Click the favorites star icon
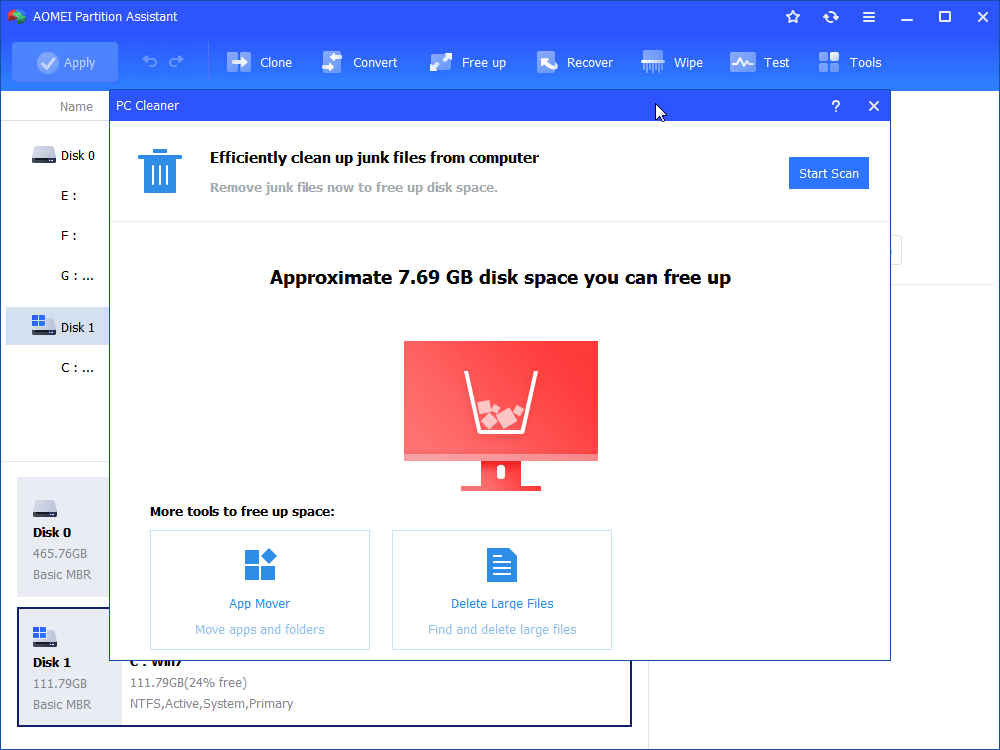This screenshot has width=1000, height=750. (793, 17)
